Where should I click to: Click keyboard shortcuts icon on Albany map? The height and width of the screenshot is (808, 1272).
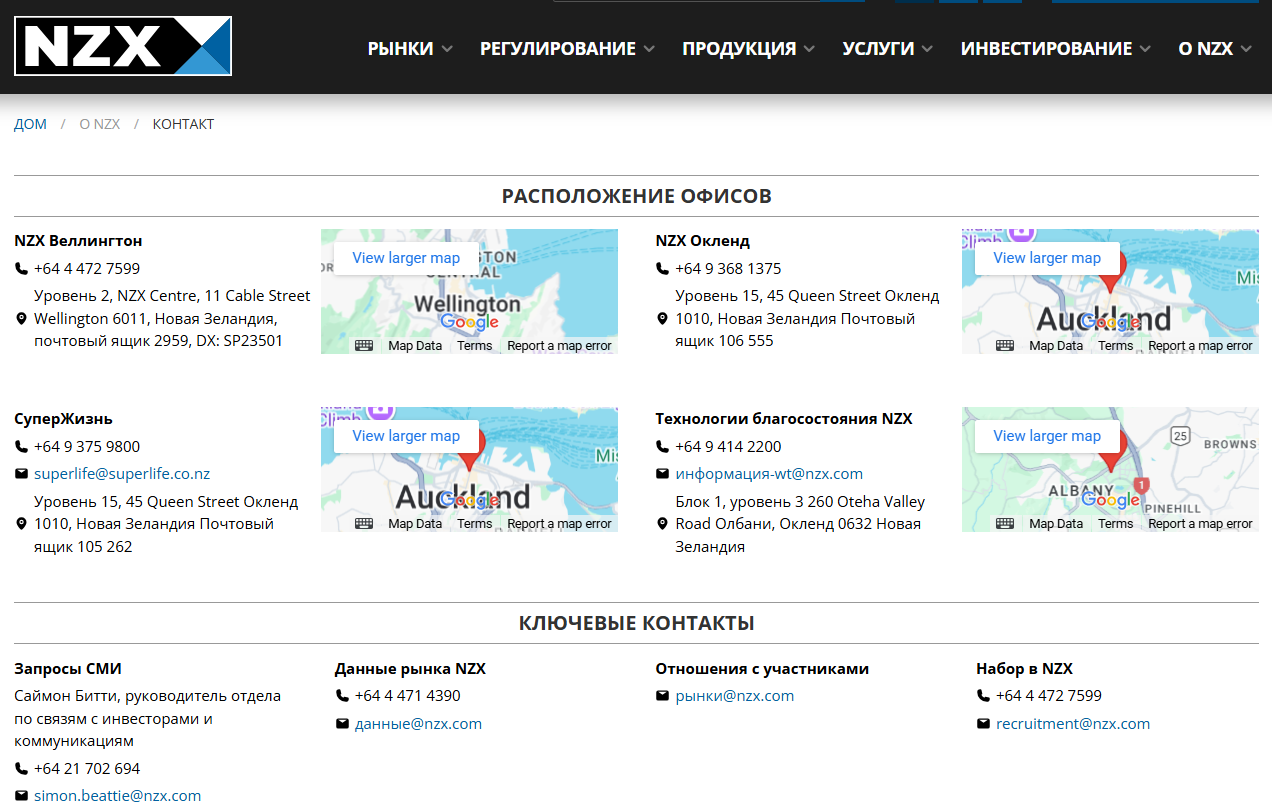[x=1005, y=524]
